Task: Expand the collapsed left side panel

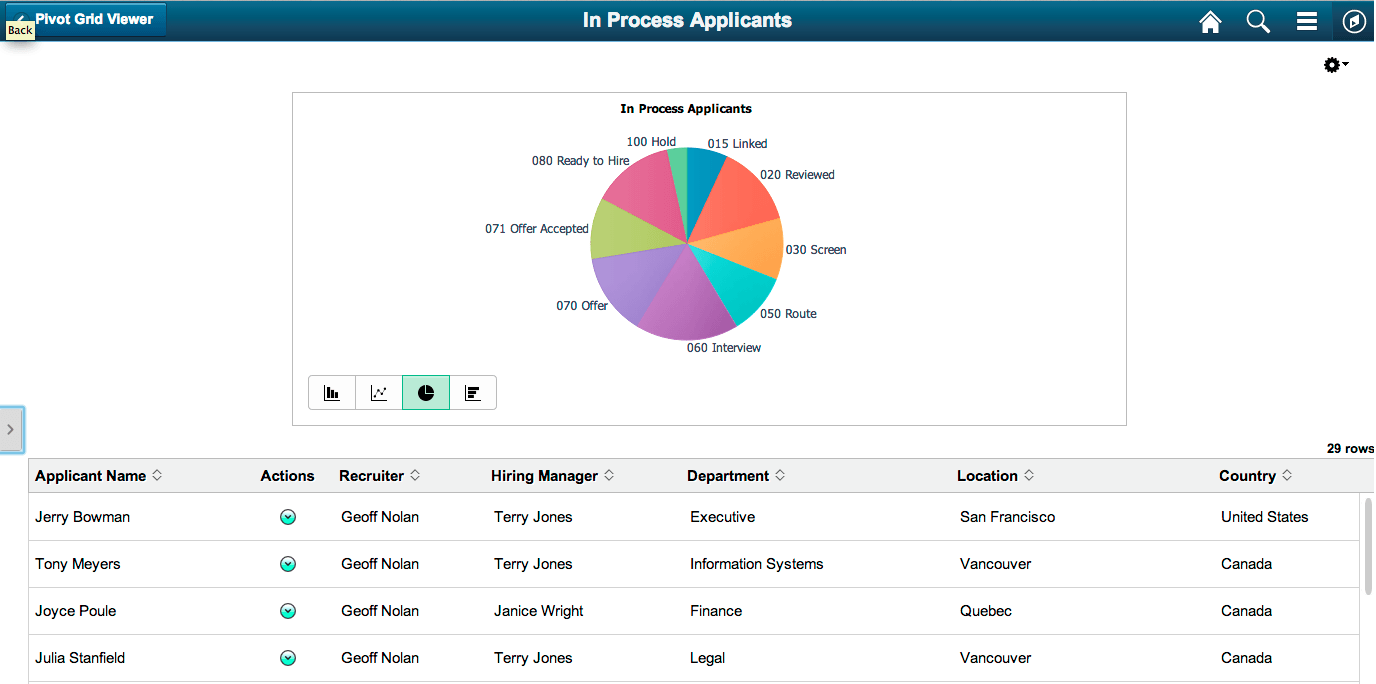Action: pyautogui.click(x=11, y=428)
